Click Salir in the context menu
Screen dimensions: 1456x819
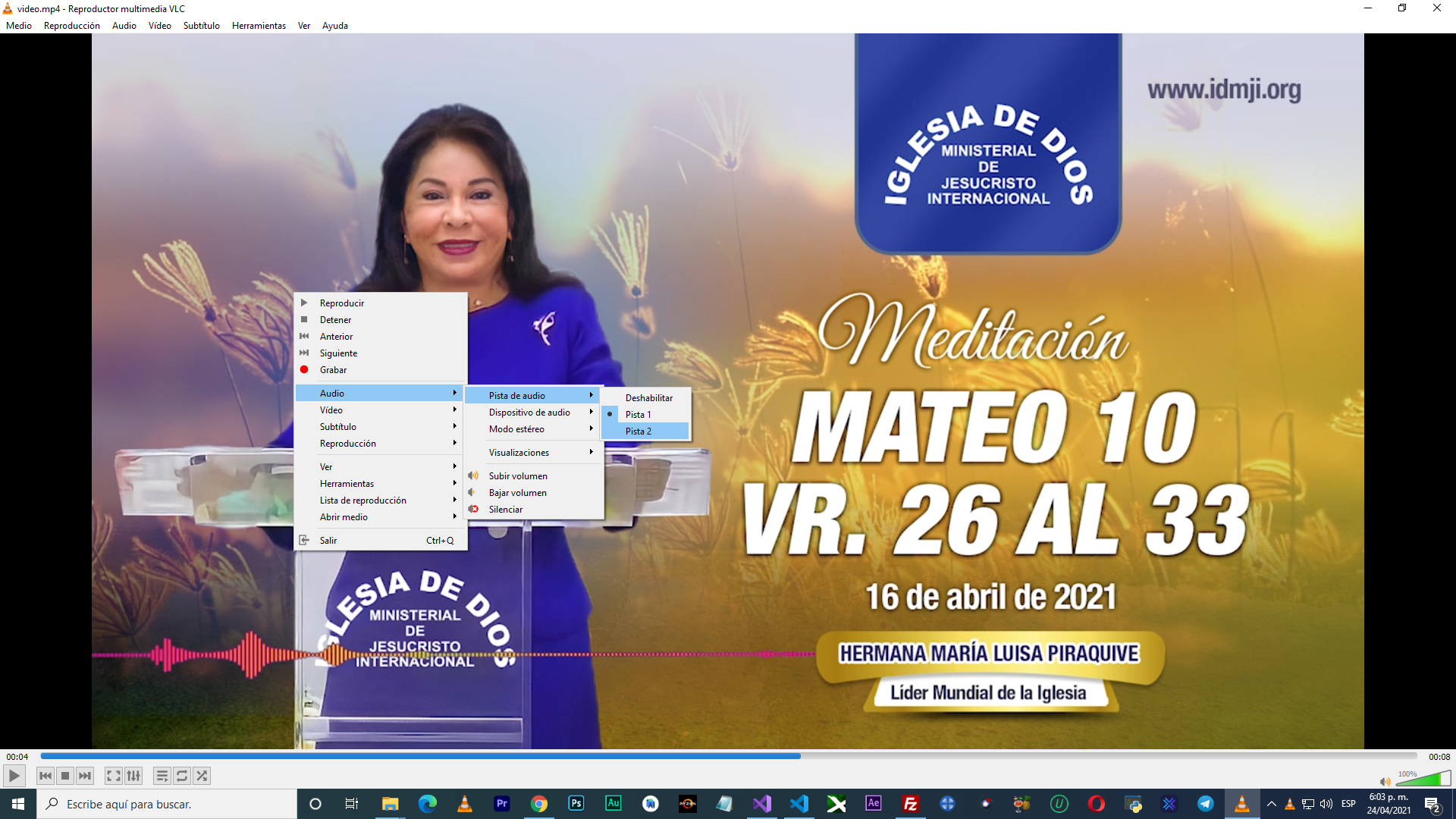pyautogui.click(x=328, y=541)
